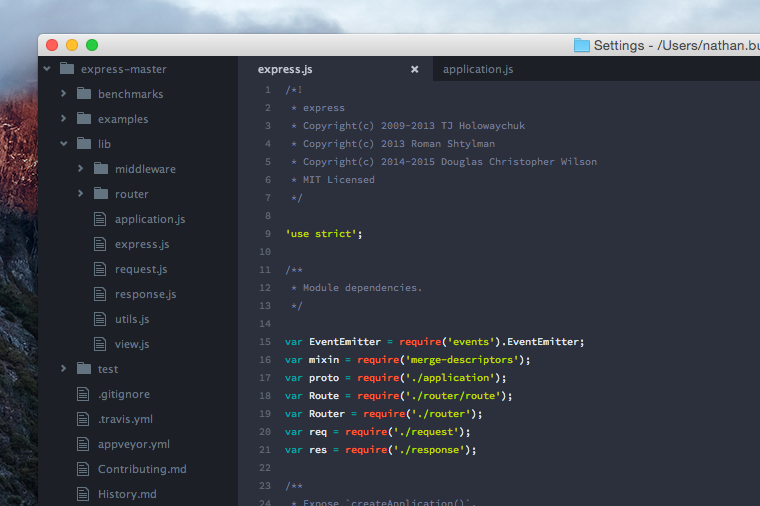The height and width of the screenshot is (506, 760).
Task: Switch to the application.js tab
Action: [478, 69]
